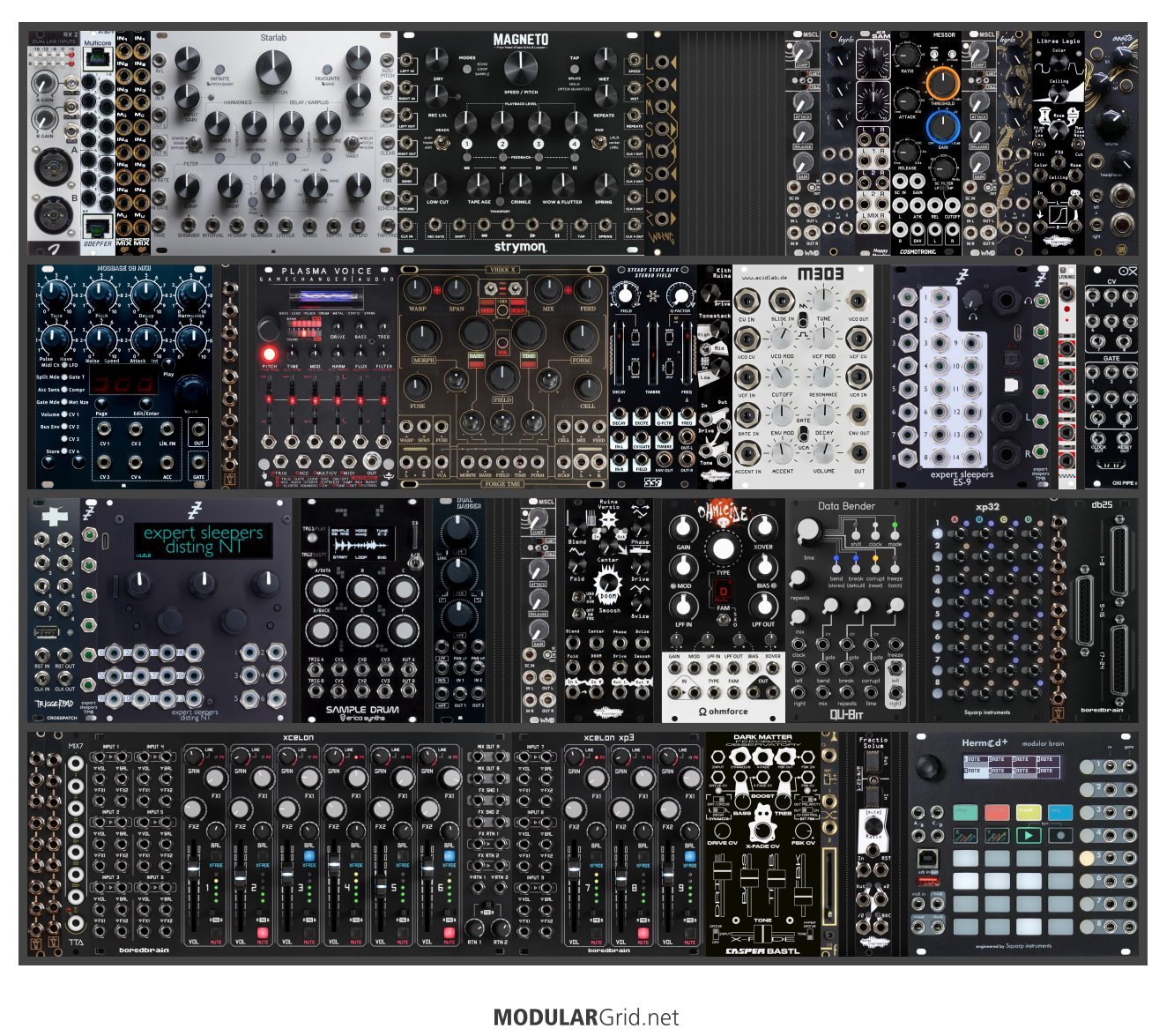Image resolution: width=1174 pixels, height=1036 pixels.
Task: Click the Modbase 09 Harmonics knob
Action: (x=191, y=295)
